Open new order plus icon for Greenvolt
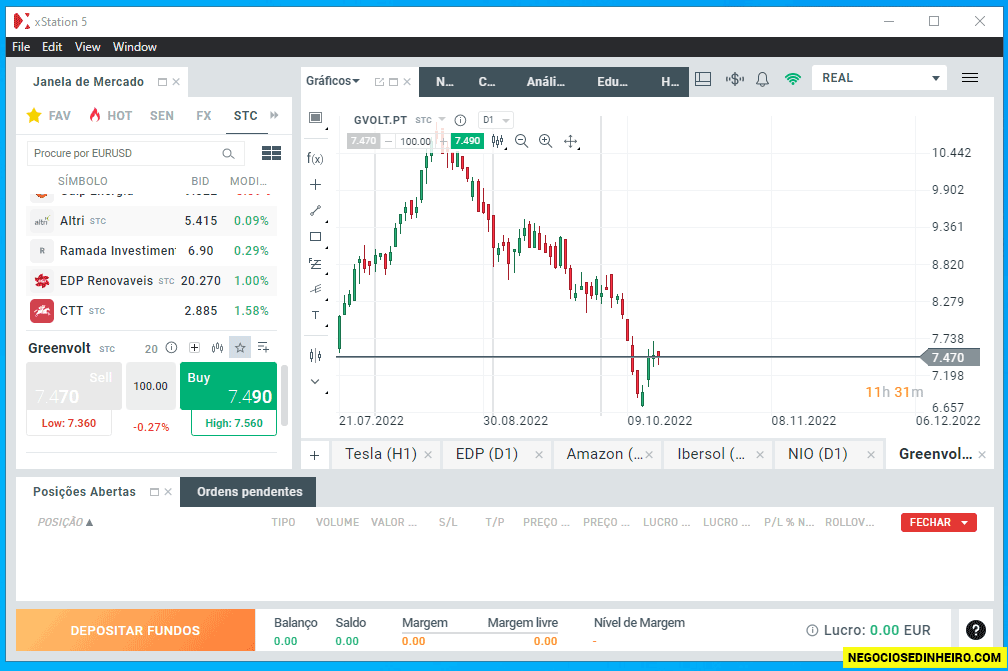The width and height of the screenshot is (1008, 671). 194,348
